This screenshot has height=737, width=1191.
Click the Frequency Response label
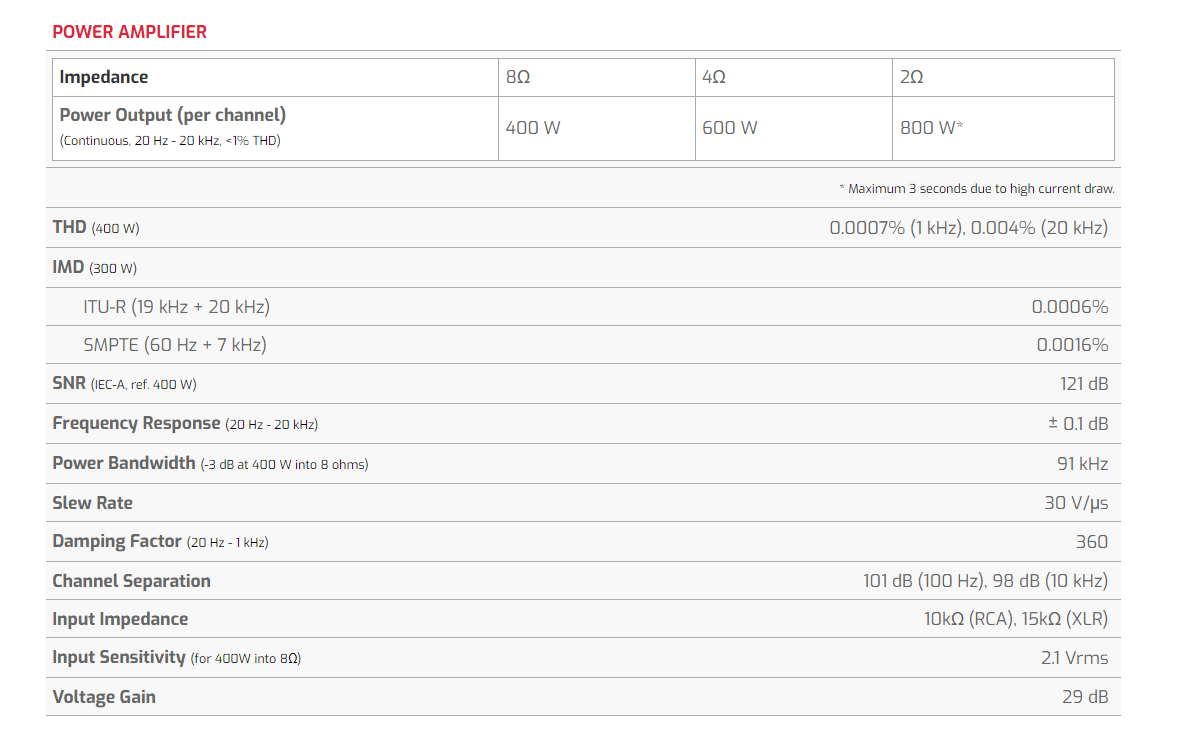tap(136, 423)
